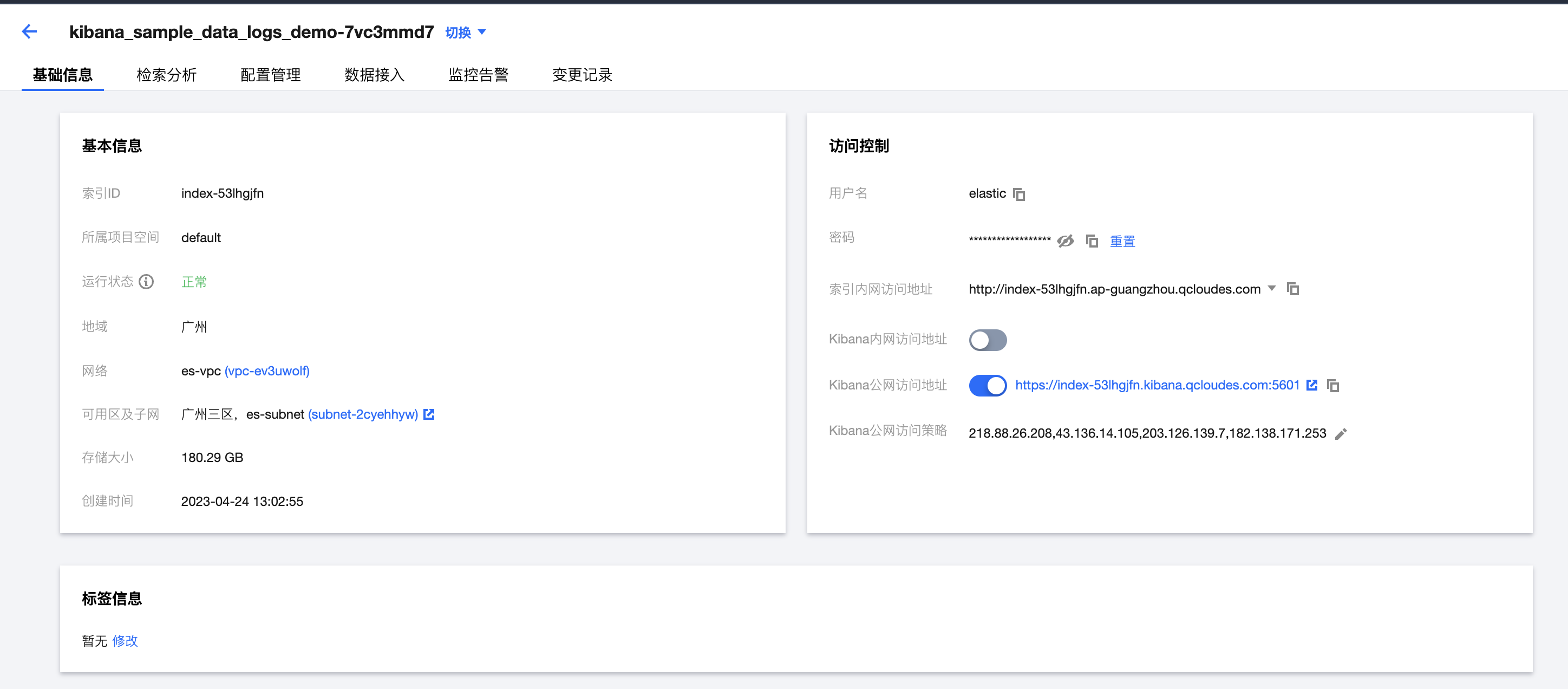This screenshot has width=1568, height=689.
Task: Expand the 索引内网访问地址 address dropdown
Action: click(1272, 289)
